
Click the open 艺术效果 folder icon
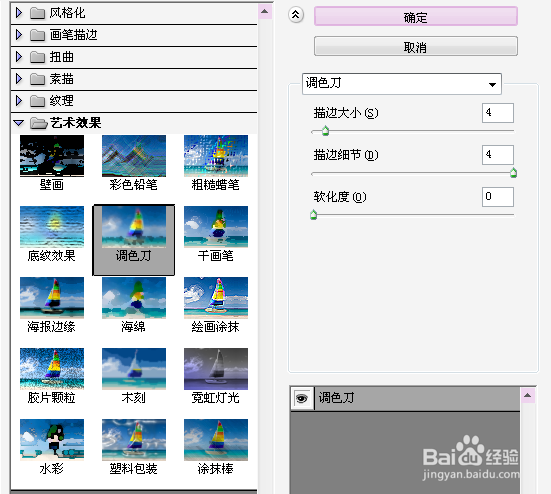[x=38, y=123]
